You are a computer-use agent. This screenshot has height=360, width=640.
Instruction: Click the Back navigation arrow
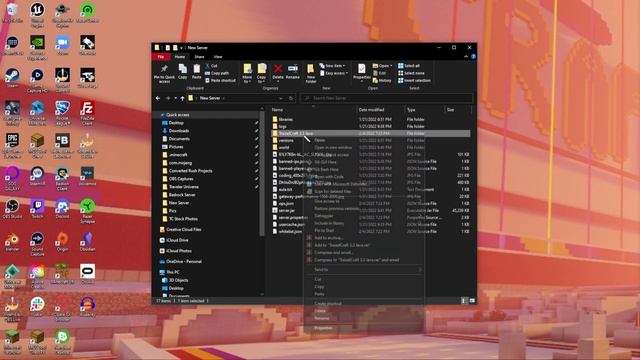point(158,98)
